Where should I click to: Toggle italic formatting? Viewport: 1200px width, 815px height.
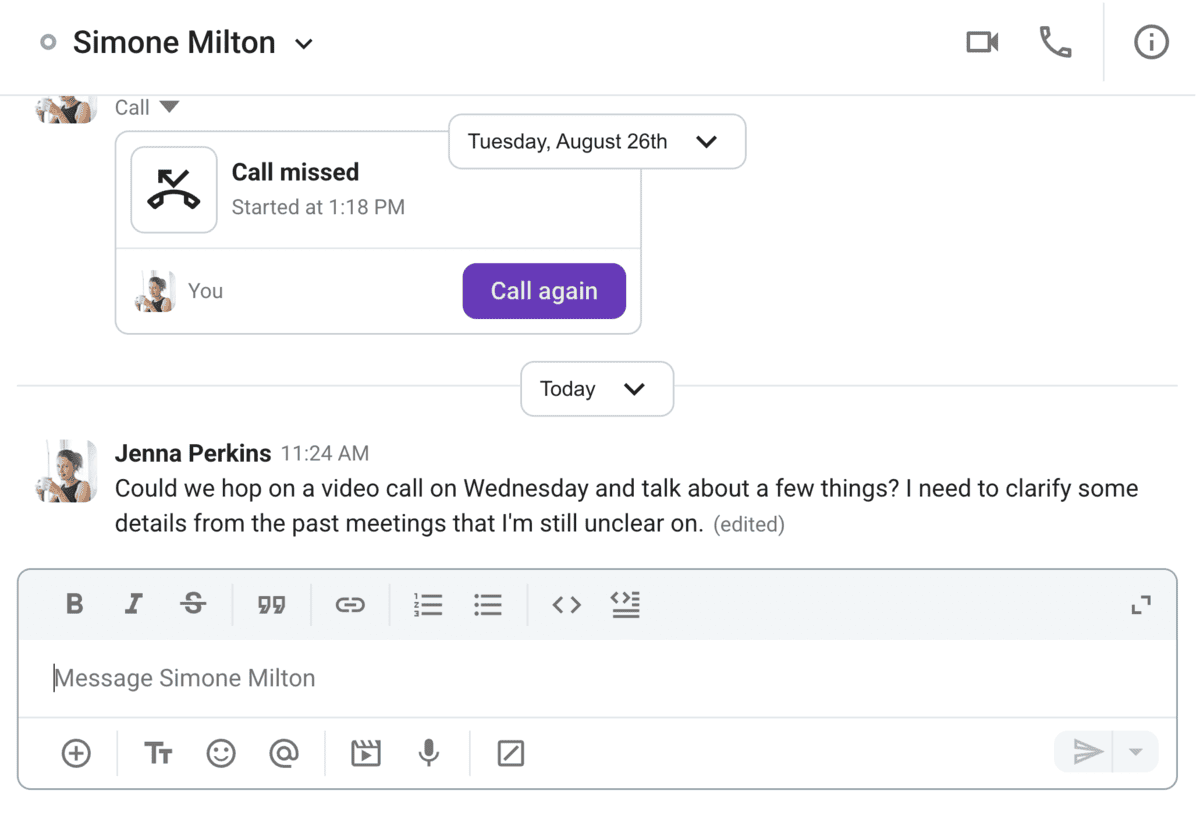[x=133, y=604]
